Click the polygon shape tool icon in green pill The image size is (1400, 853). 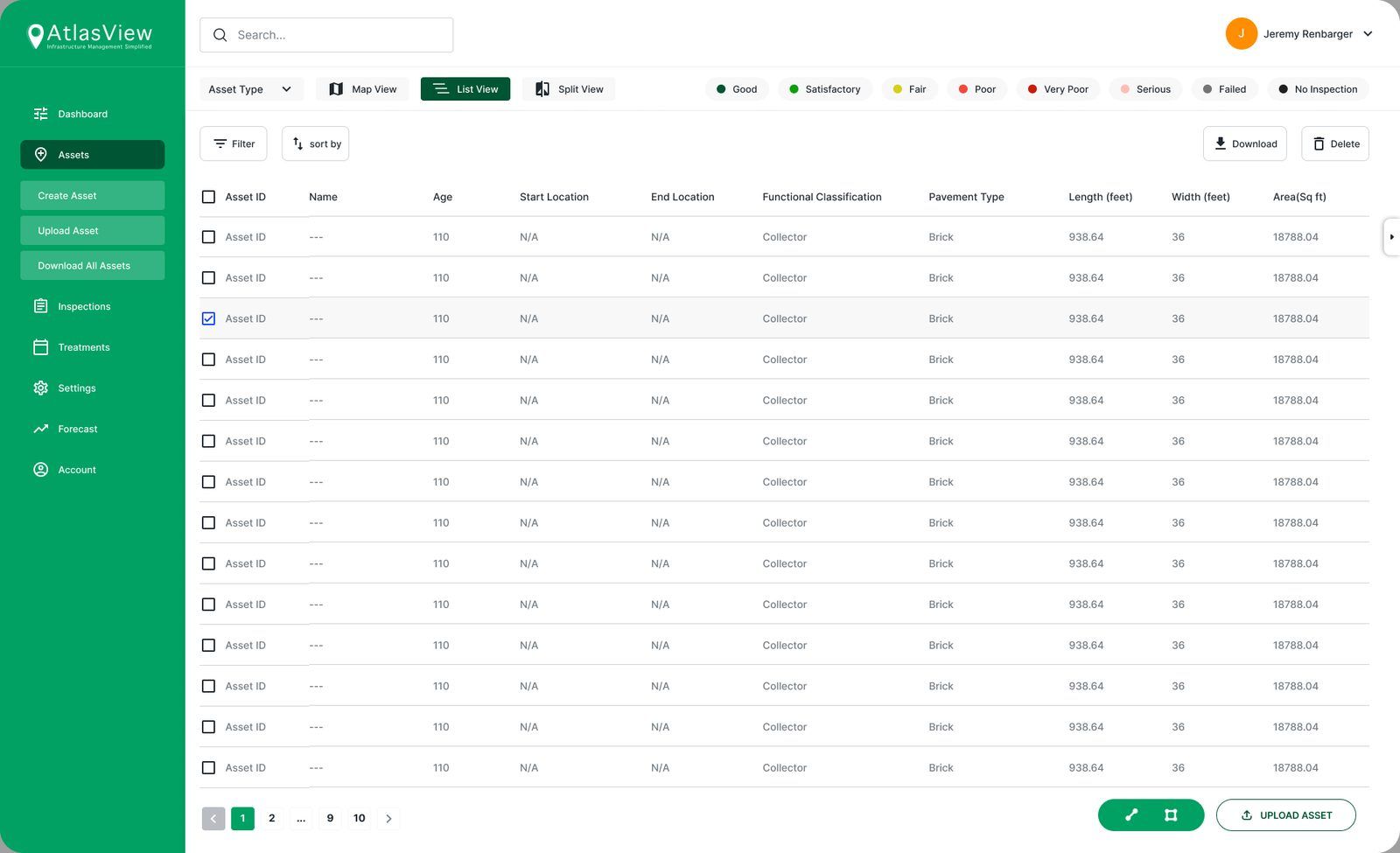[x=1171, y=815]
